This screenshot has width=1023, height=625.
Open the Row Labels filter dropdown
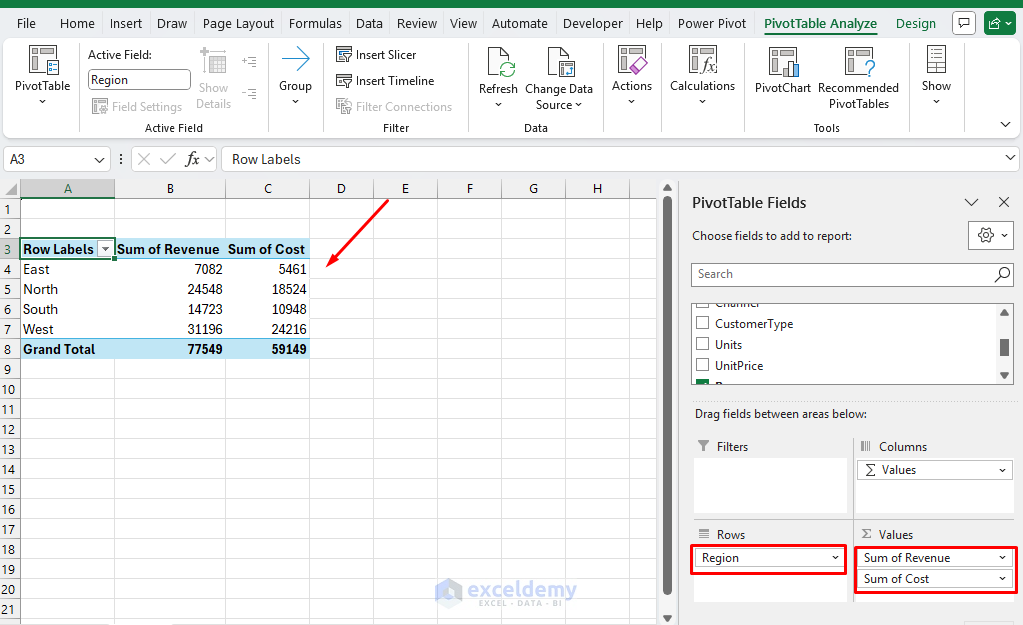click(x=106, y=248)
